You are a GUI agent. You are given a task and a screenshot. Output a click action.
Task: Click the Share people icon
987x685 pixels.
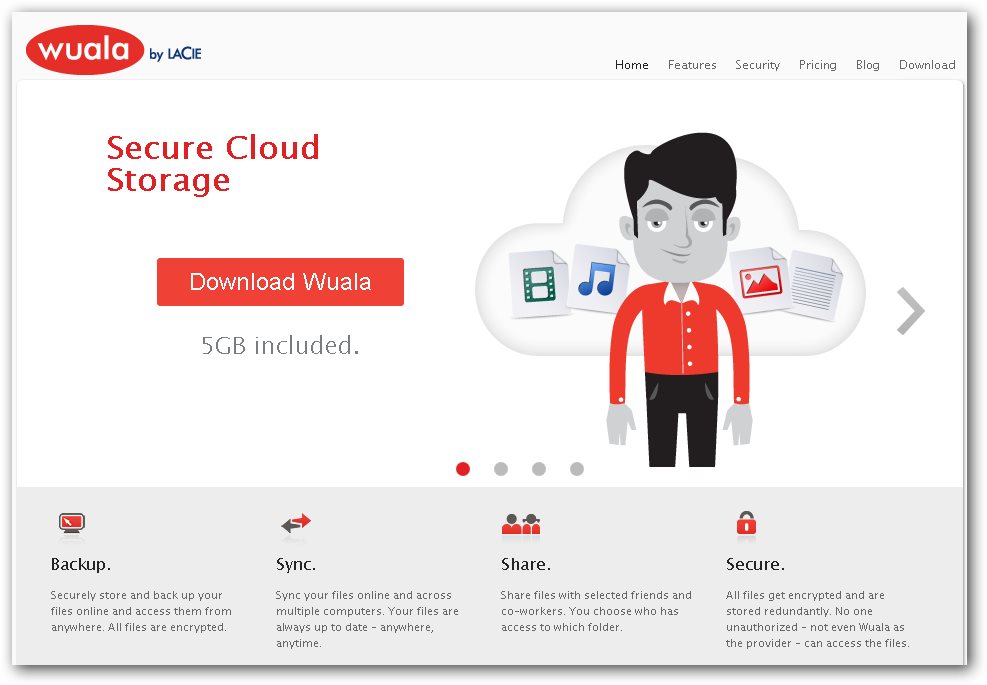click(x=521, y=524)
